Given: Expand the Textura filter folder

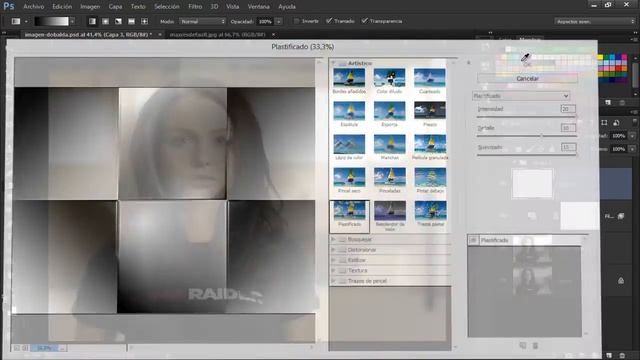Looking at the screenshot, I should pyautogui.click(x=333, y=271).
